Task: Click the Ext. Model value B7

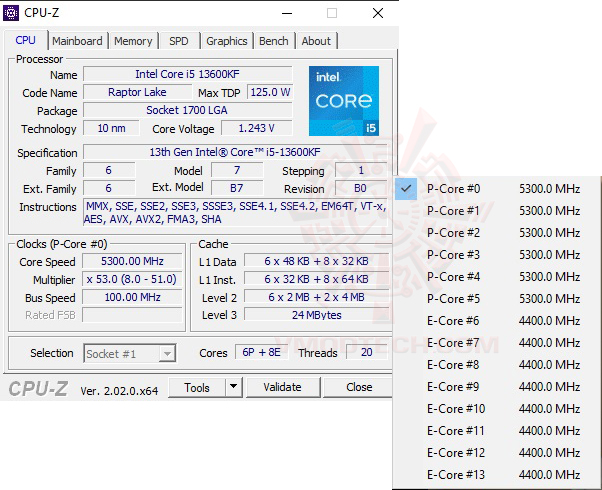Action: (x=237, y=188)
